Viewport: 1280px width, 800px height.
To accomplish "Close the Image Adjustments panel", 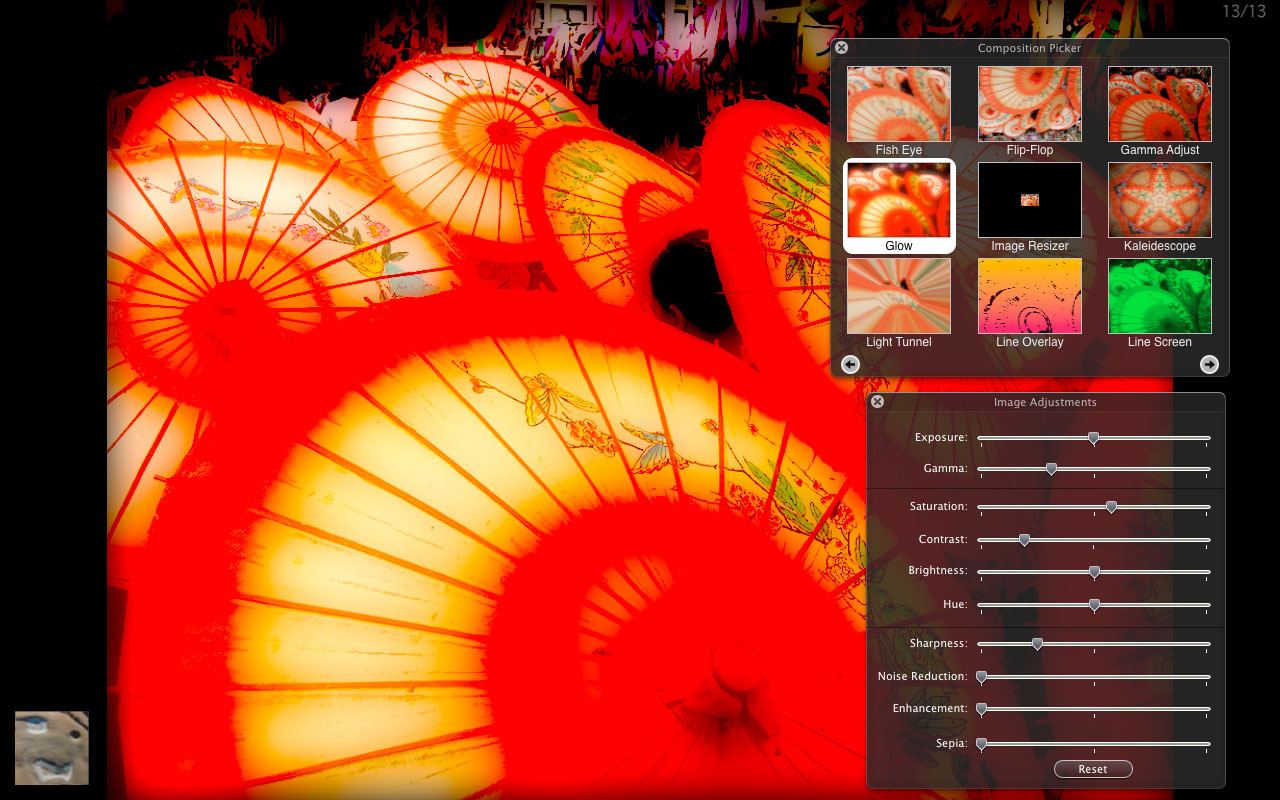I will pyautogui.click(x=877, y=402).
